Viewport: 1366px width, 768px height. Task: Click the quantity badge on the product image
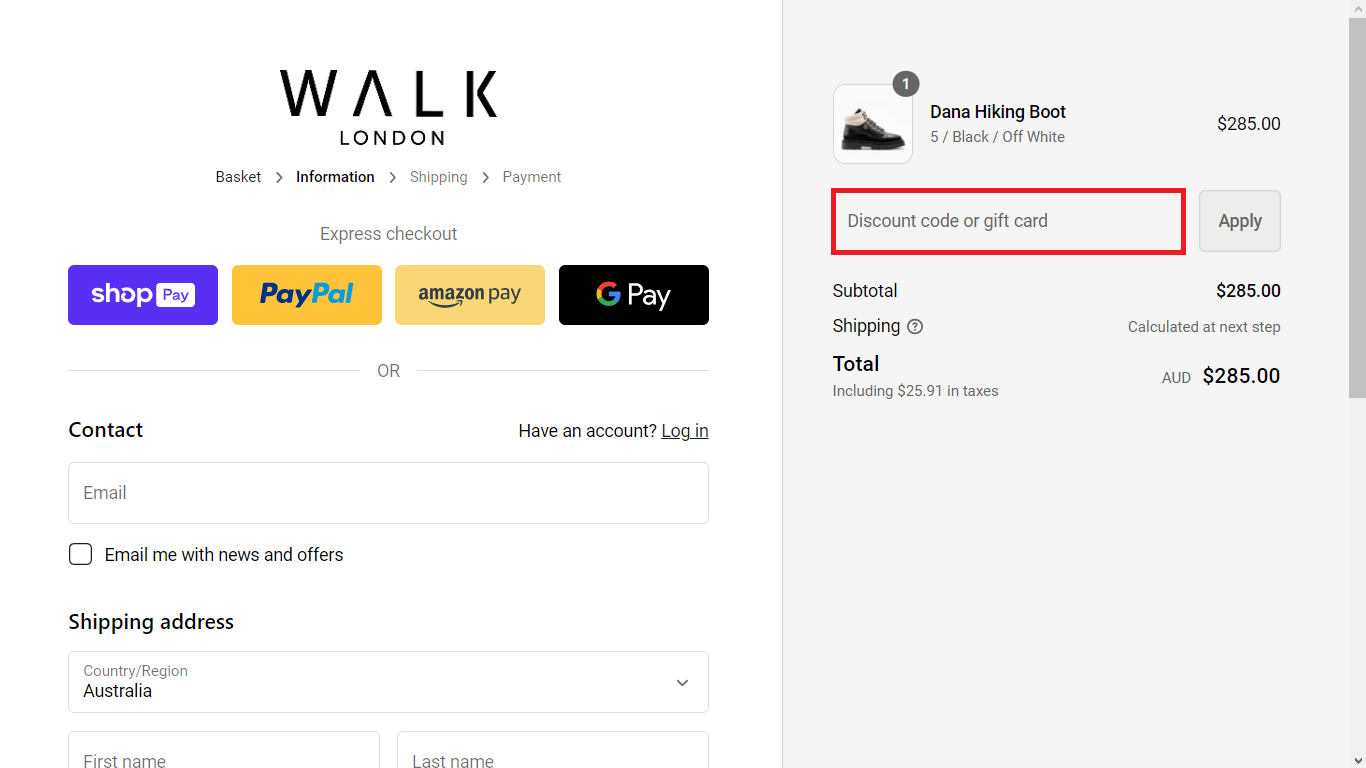pyautogui.click(x=906, y=84)
